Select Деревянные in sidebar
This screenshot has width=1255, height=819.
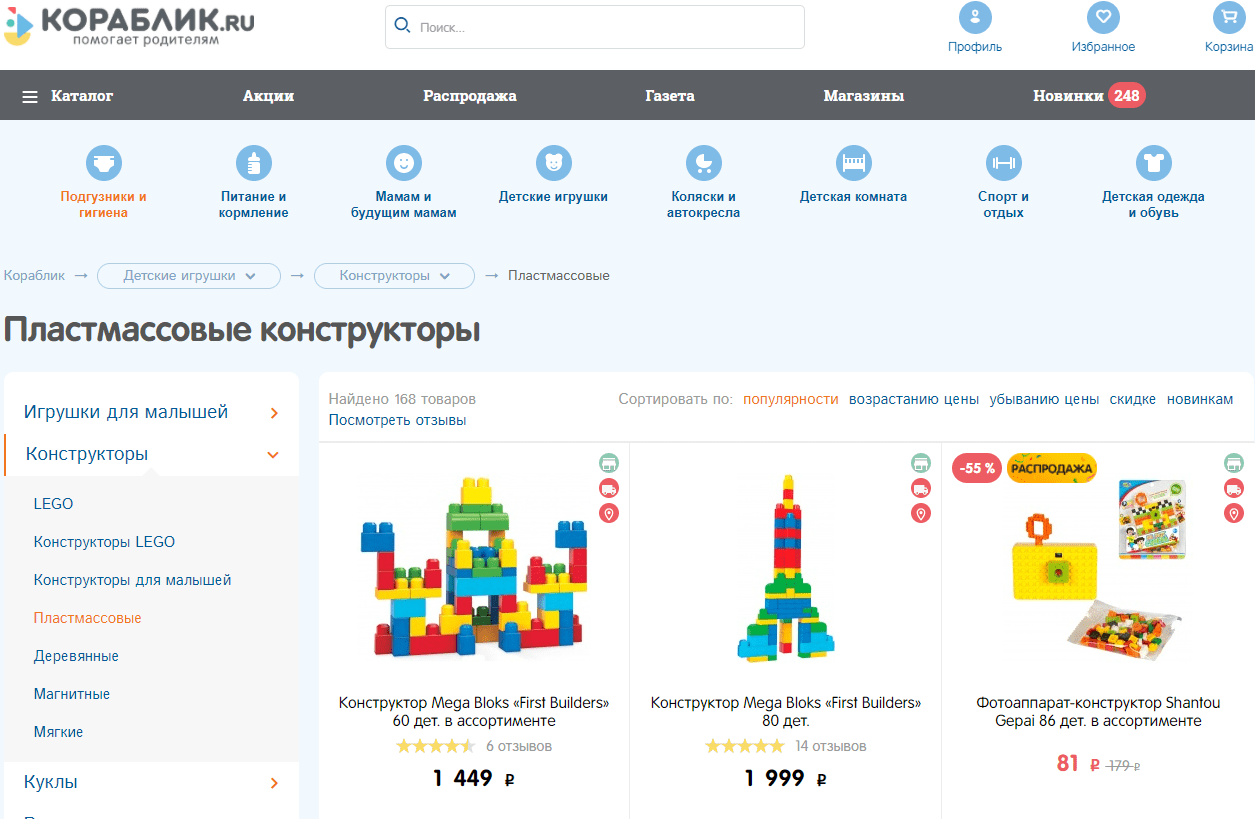click(76, 656)
